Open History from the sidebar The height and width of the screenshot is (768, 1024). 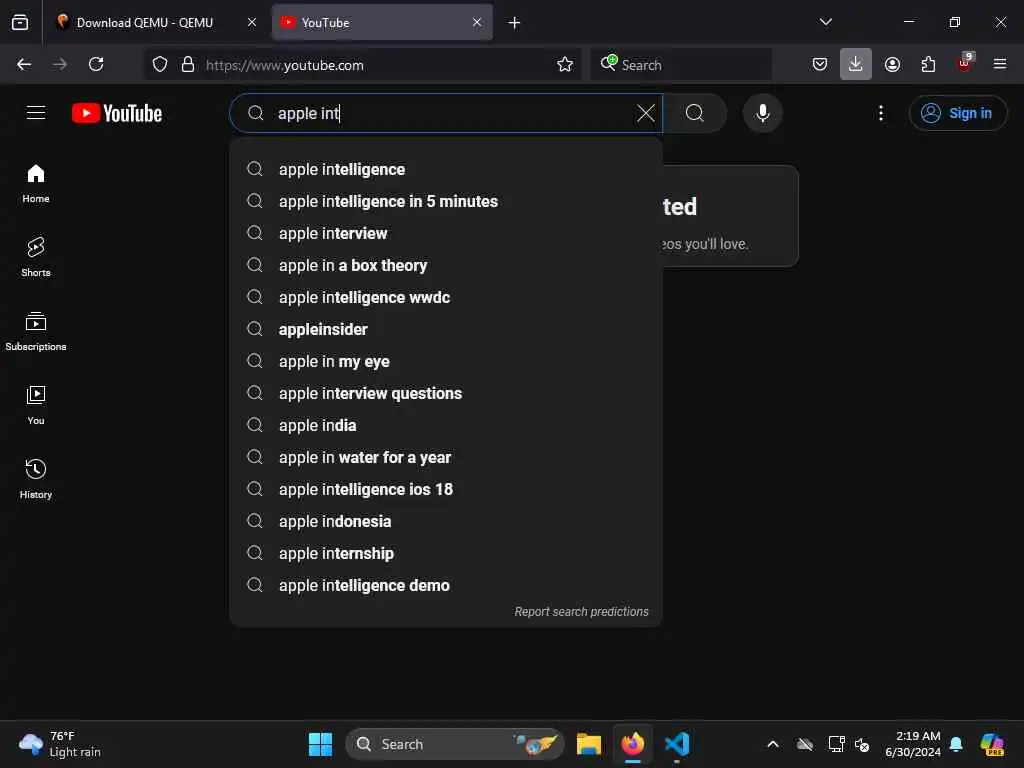(x=36, y=479)
